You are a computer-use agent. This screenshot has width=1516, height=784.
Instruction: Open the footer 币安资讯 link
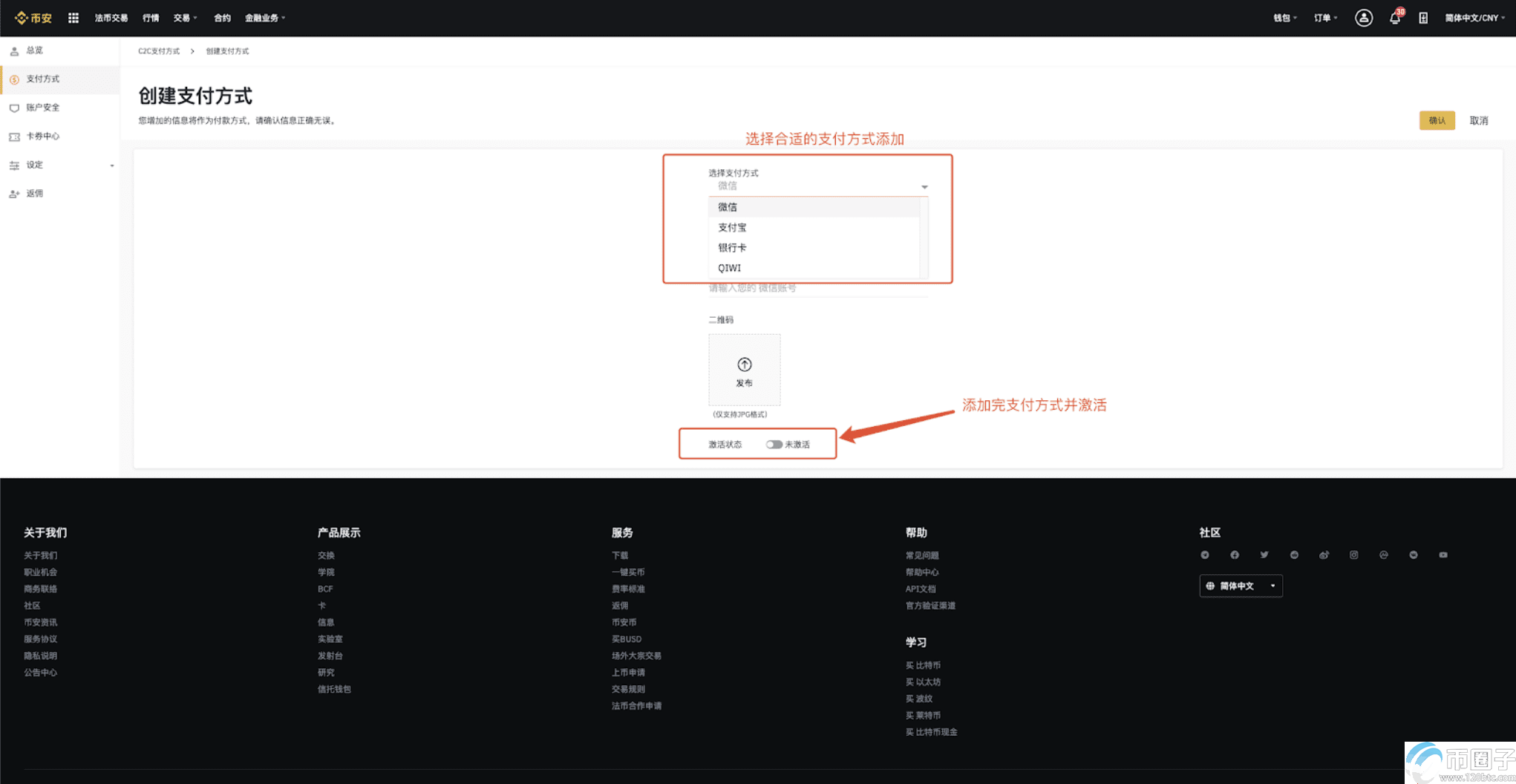tap(40, 622)
